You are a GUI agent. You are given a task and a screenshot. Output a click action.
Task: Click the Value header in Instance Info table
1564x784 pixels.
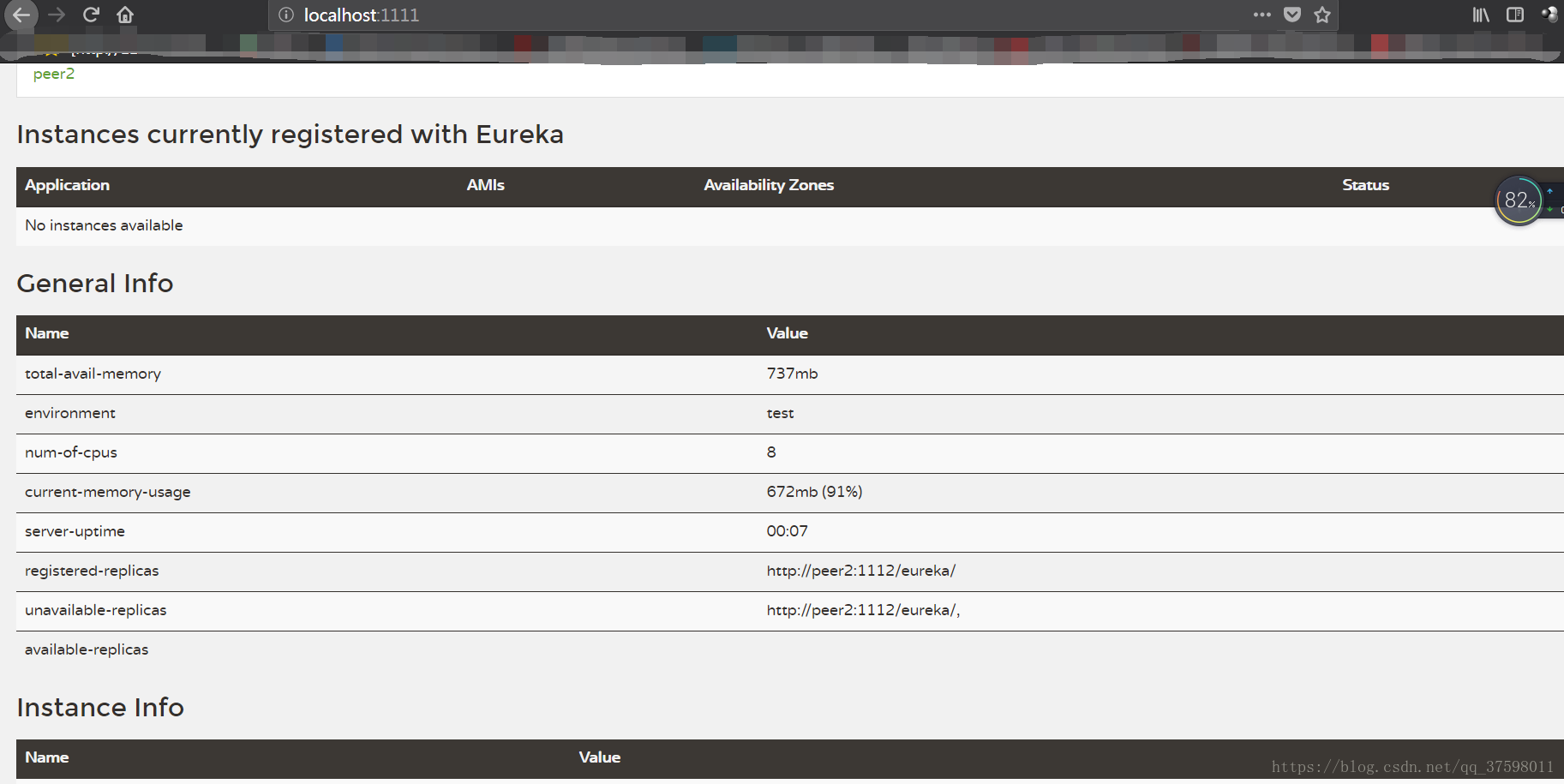pos(599,757)
